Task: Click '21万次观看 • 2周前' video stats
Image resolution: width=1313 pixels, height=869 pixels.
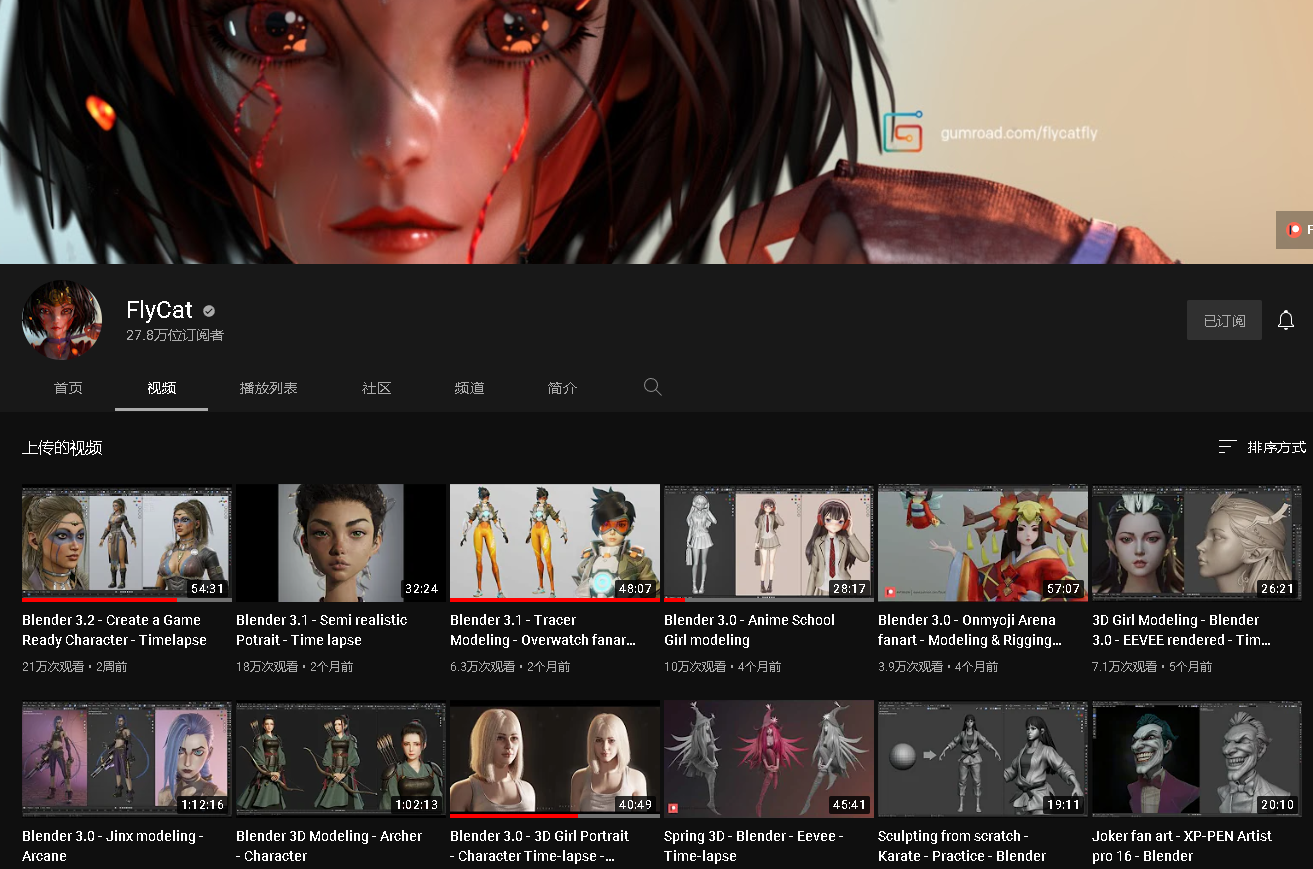Action: click(74, 666)
